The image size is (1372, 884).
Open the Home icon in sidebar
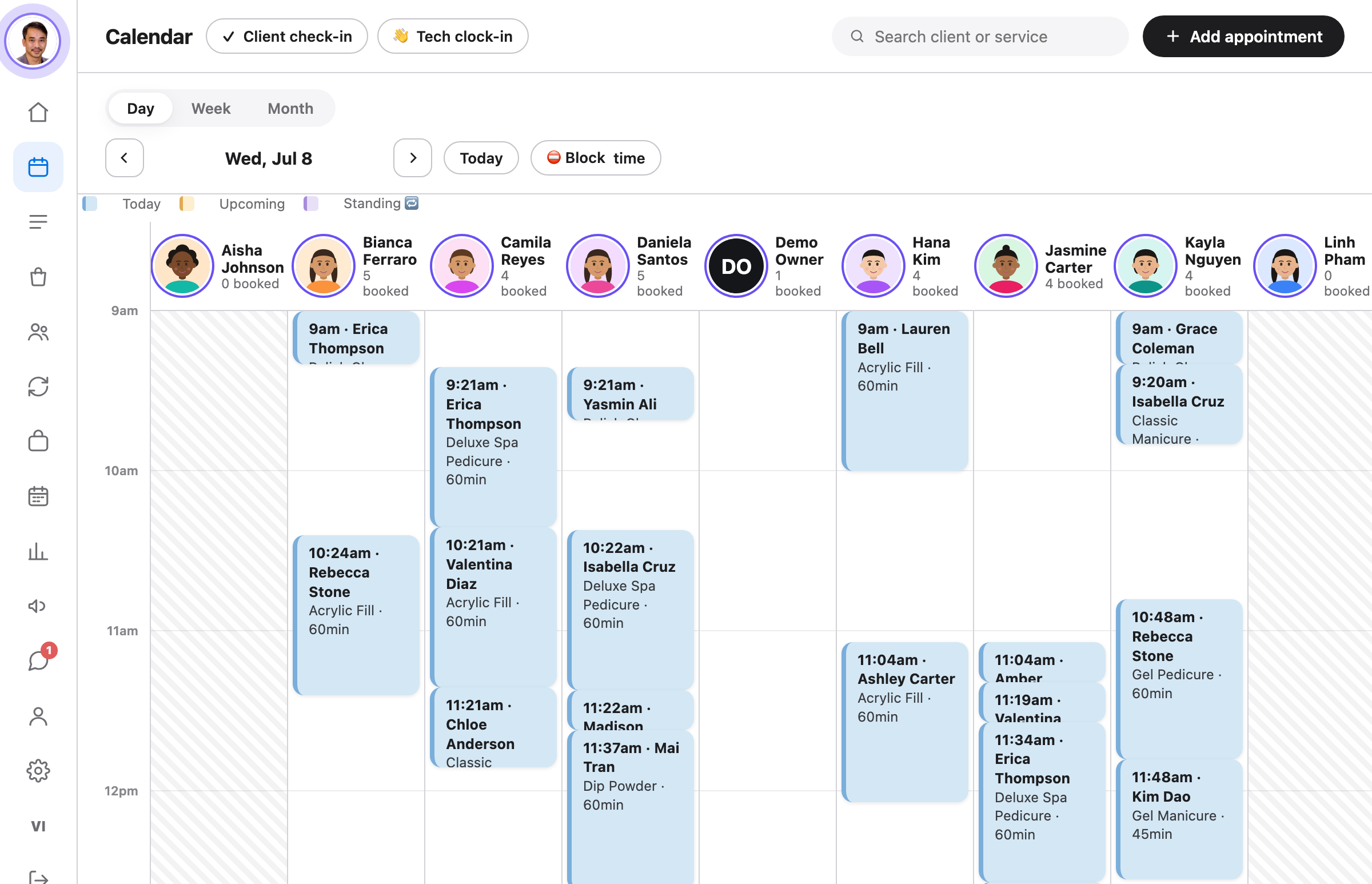pyautogui.click(x=38, y=112)
